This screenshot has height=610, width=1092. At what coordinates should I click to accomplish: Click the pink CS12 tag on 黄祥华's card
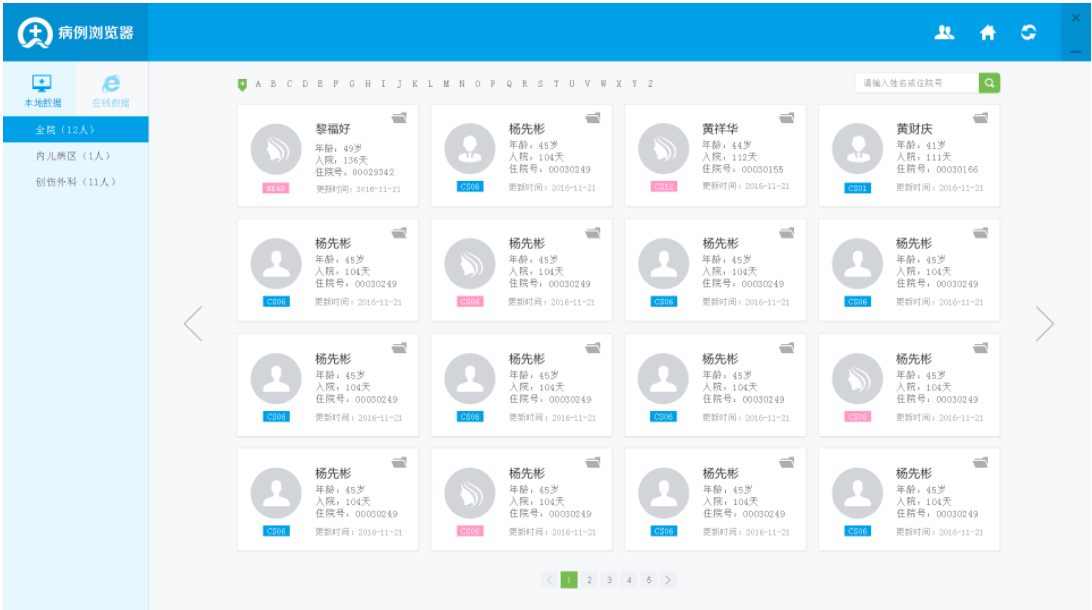coord(664,187)
